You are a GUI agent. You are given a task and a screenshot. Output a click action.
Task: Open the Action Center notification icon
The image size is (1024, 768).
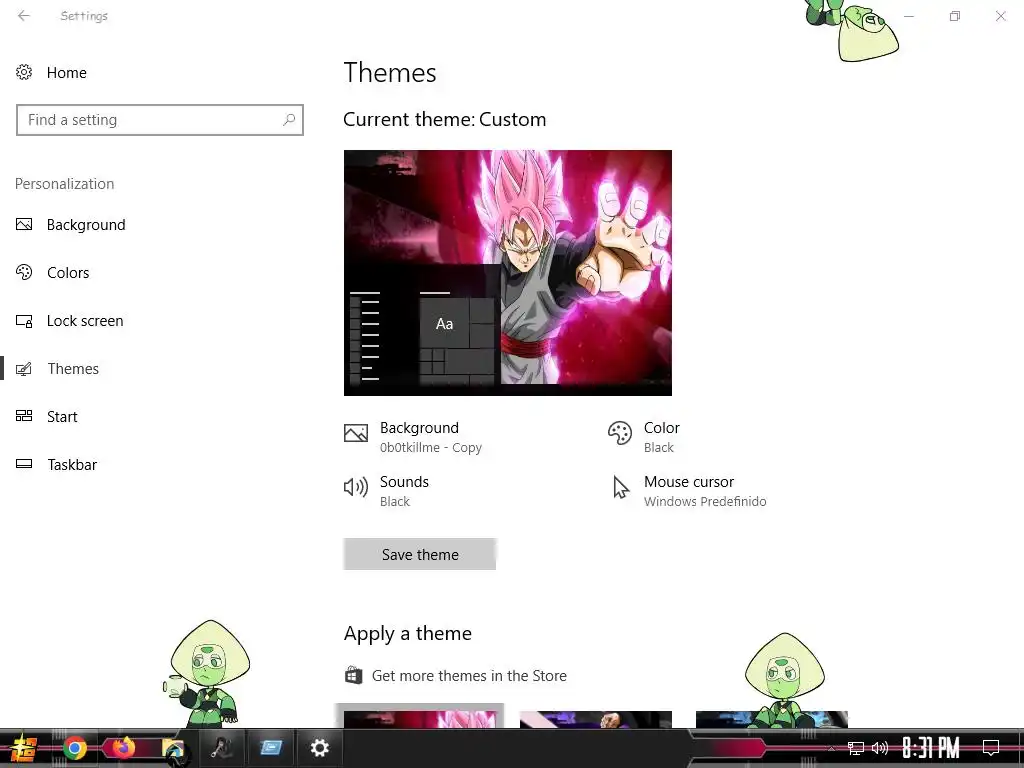[x=991, y=748]
